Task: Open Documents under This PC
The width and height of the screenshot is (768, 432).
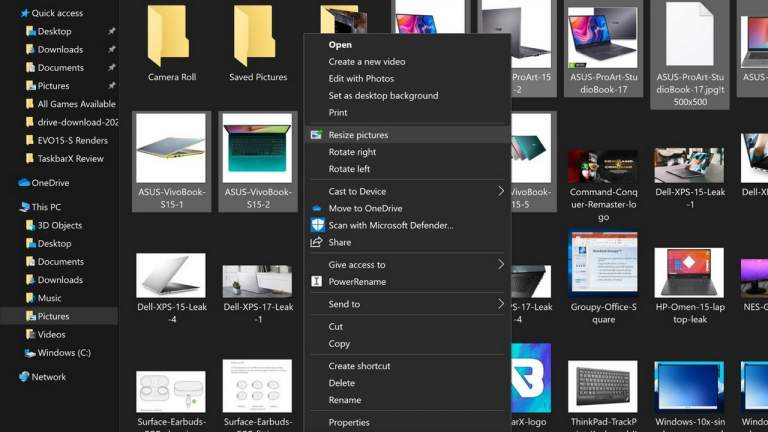Action: [x=59, y=262]
